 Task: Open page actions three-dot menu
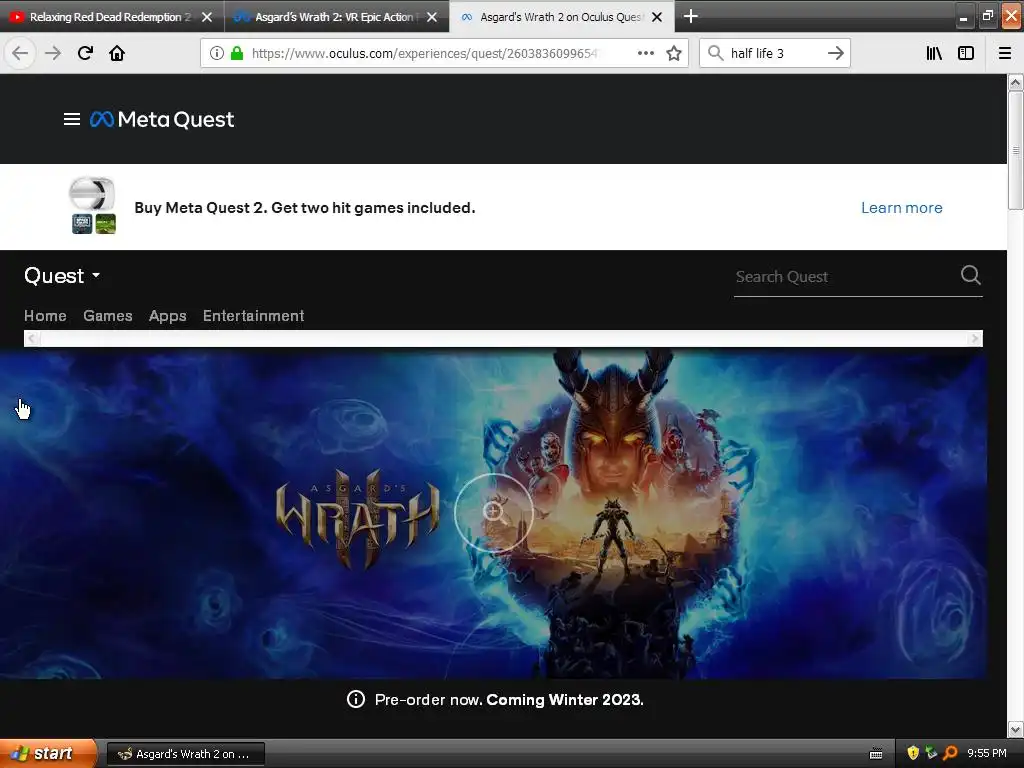645,53
